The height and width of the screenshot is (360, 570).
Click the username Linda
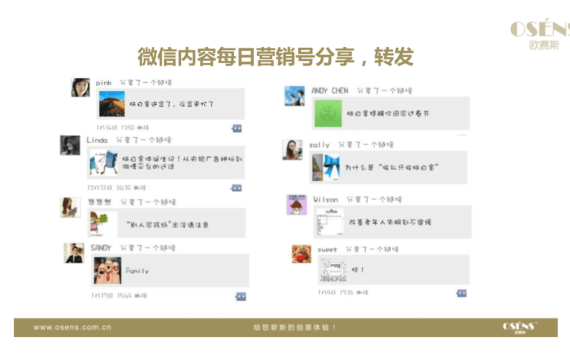(x=97, y=140)
